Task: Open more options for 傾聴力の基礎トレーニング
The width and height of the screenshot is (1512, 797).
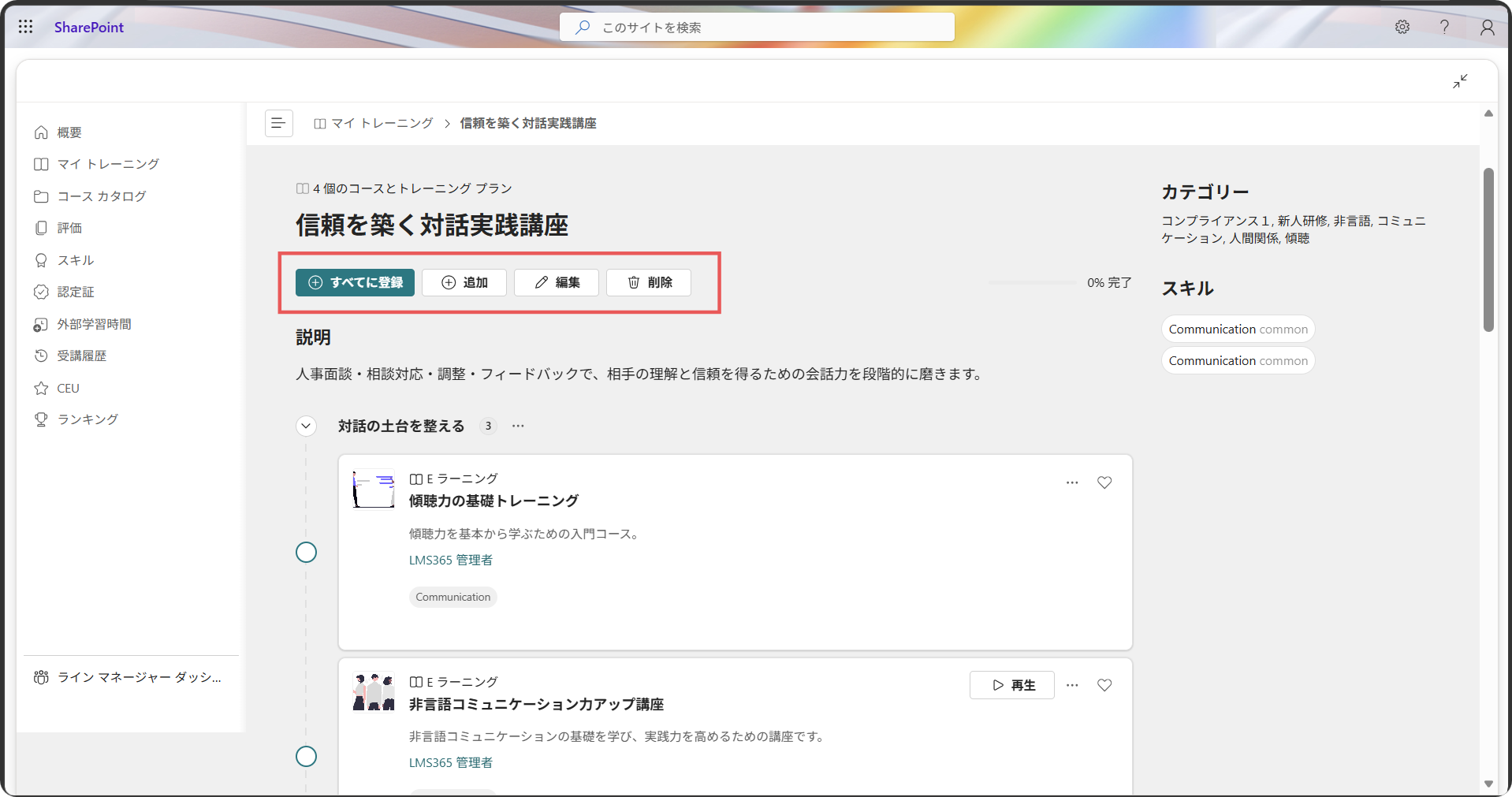Action: (x=1072, y=482)
